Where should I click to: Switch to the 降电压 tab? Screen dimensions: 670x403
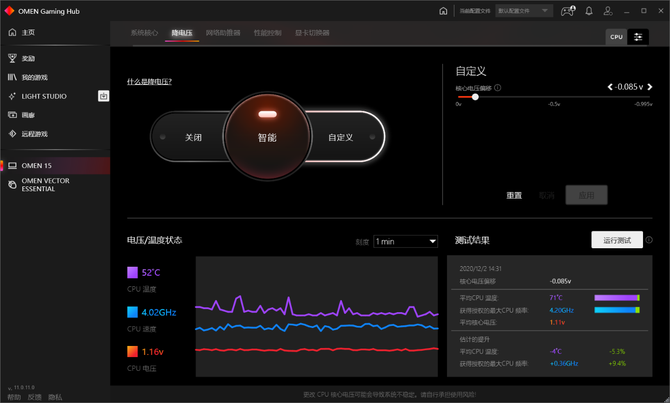(182, 33)
